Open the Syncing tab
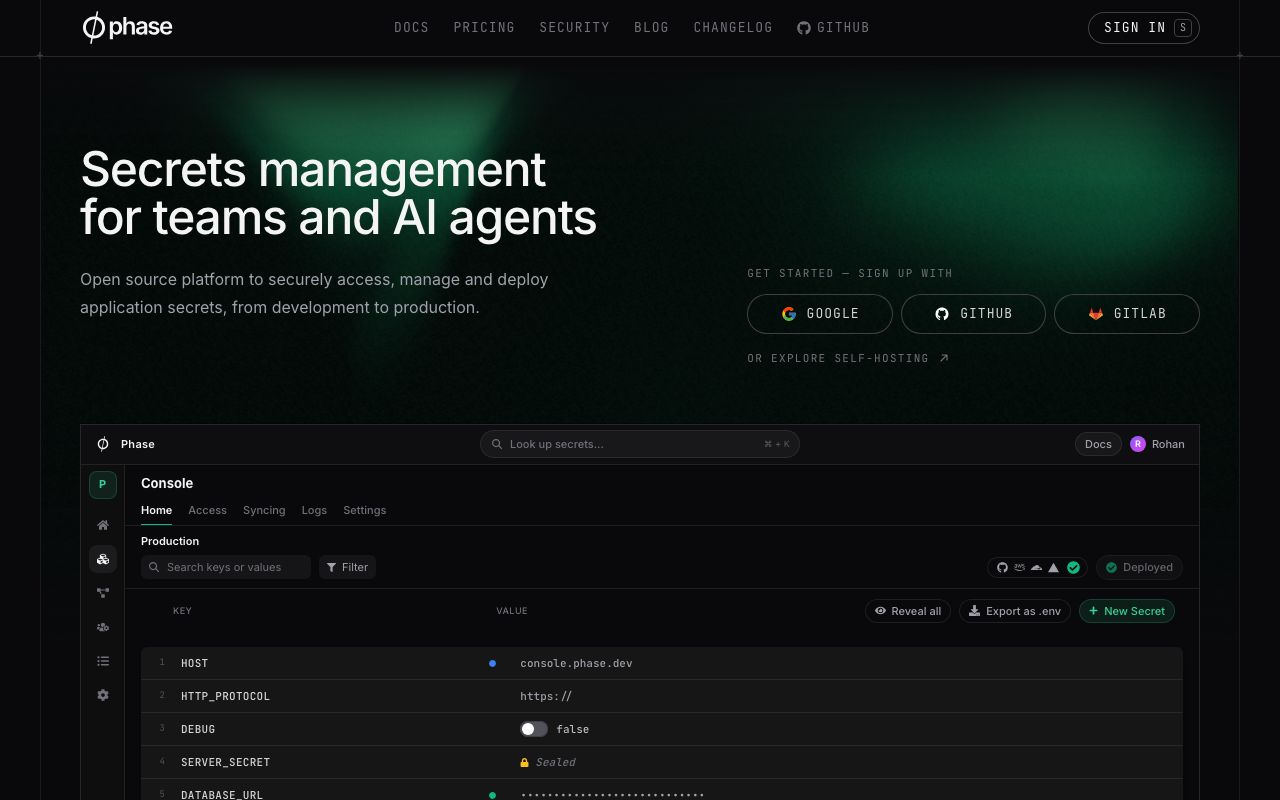 (x=264, y=510)
